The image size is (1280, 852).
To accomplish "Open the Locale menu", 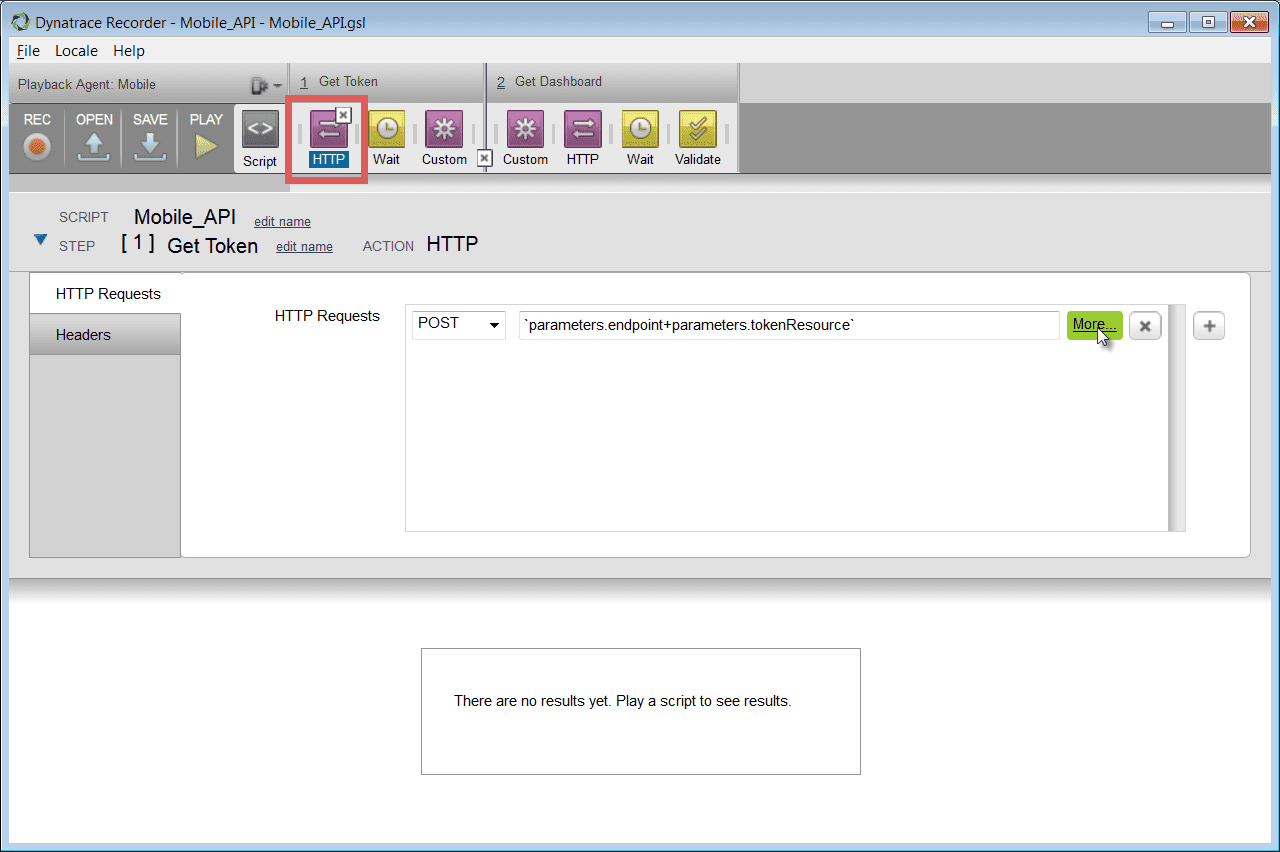I will 76,50.
